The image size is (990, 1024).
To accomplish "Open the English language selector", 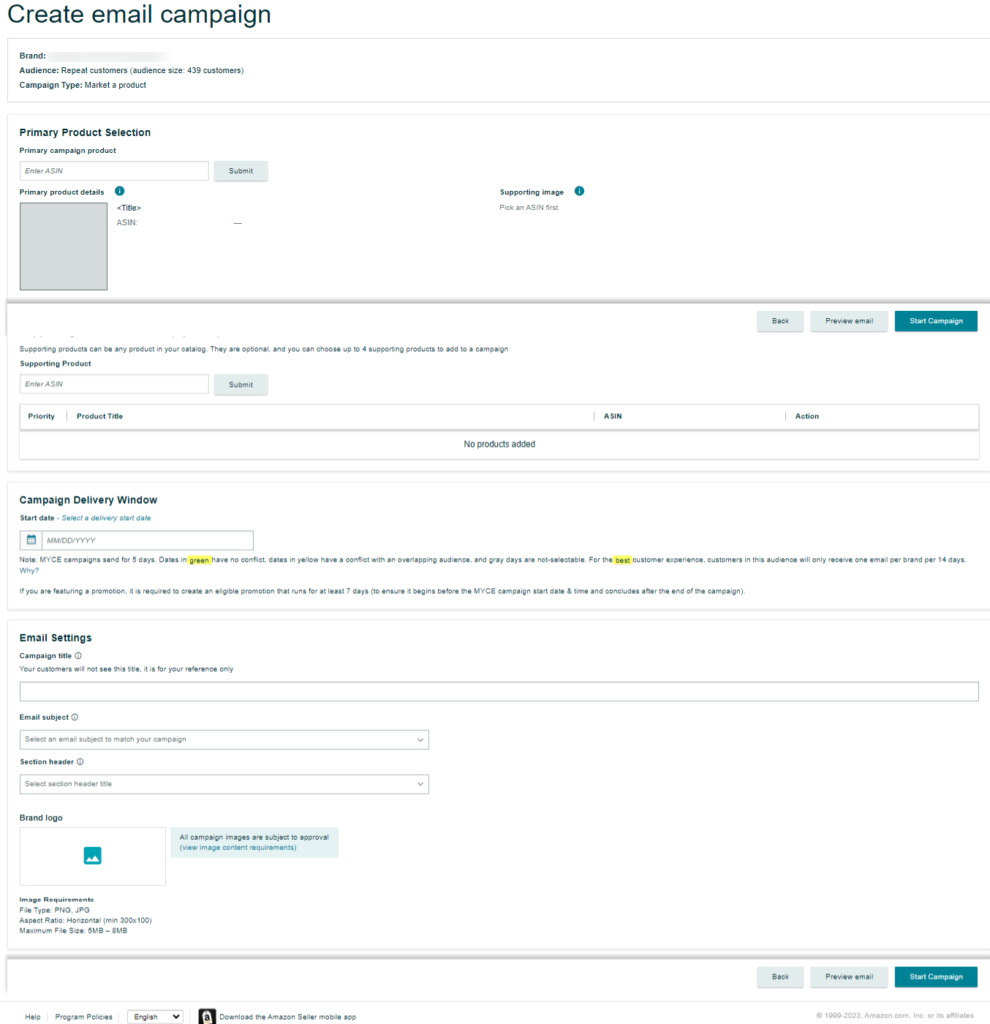I will click(x=155, y=1016).
